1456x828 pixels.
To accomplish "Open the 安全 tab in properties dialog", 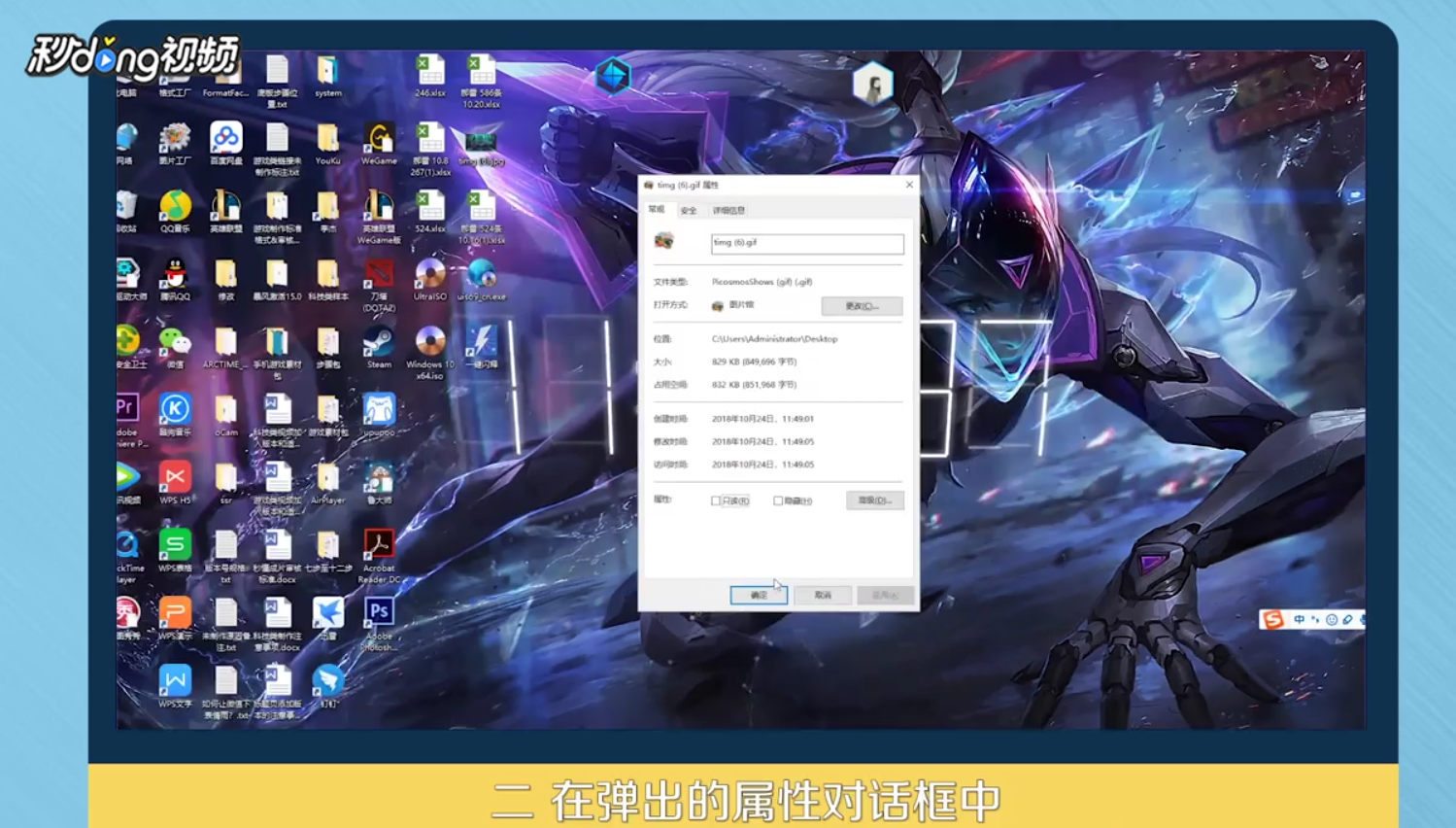I will click(689, 210).
